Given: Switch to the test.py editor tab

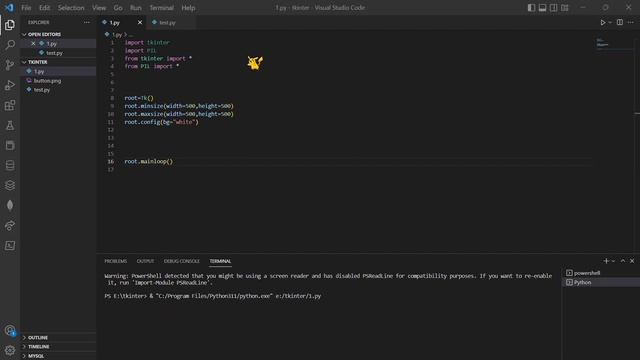Looking at the screenshot, I should (x=168, y=22).
